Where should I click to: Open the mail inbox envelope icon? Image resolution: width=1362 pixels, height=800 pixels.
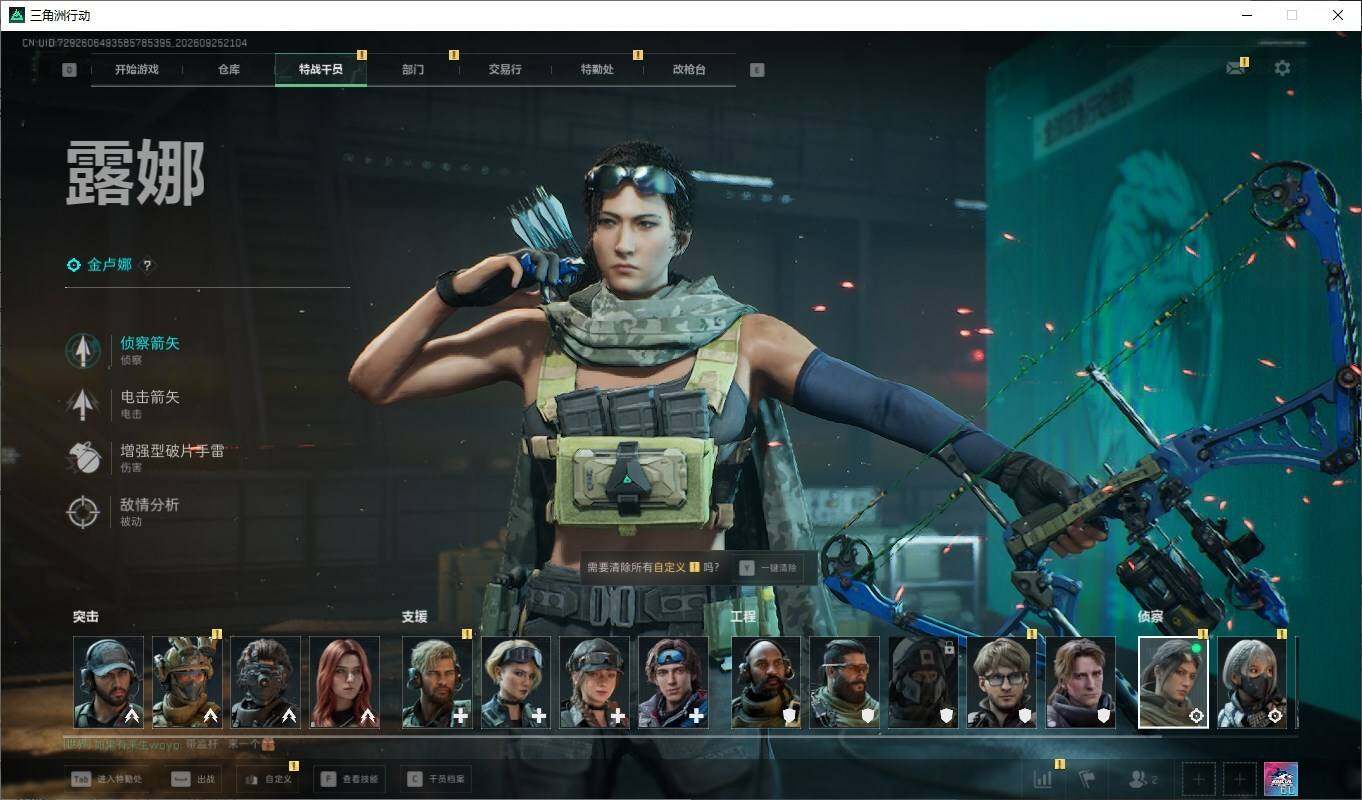click(x=1236, y=68)
